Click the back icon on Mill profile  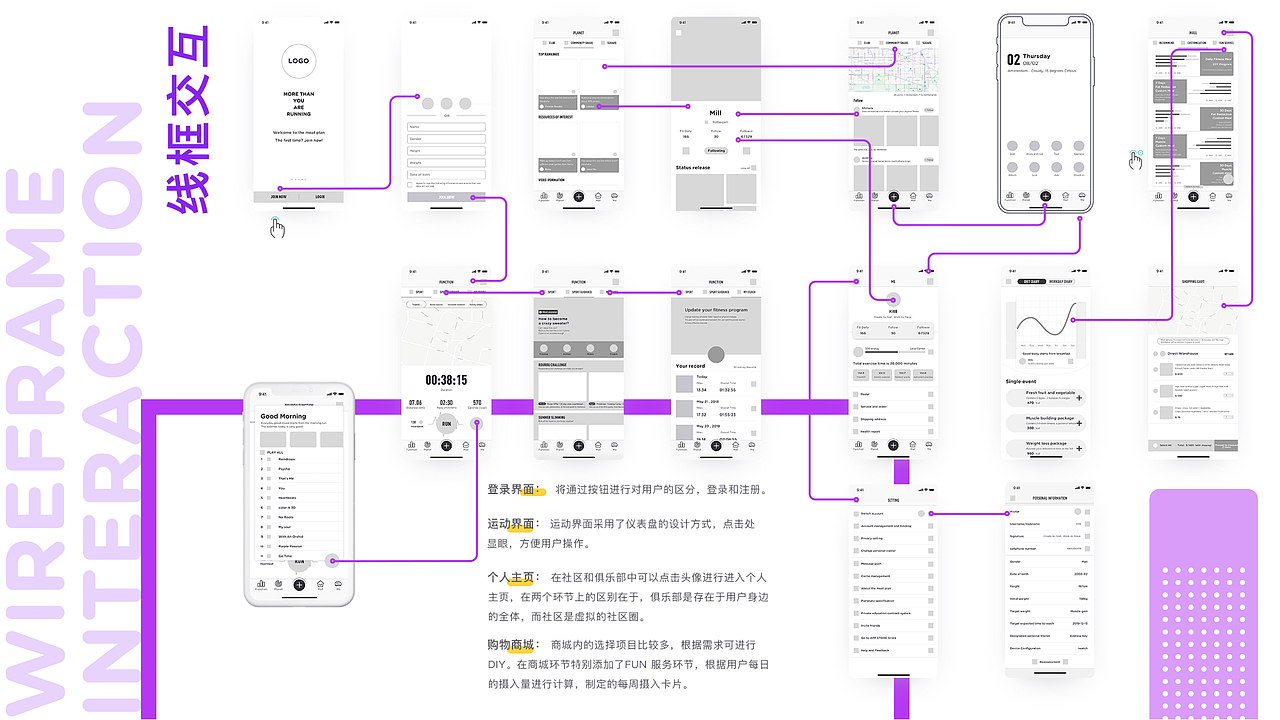click(x=678, y=33)
